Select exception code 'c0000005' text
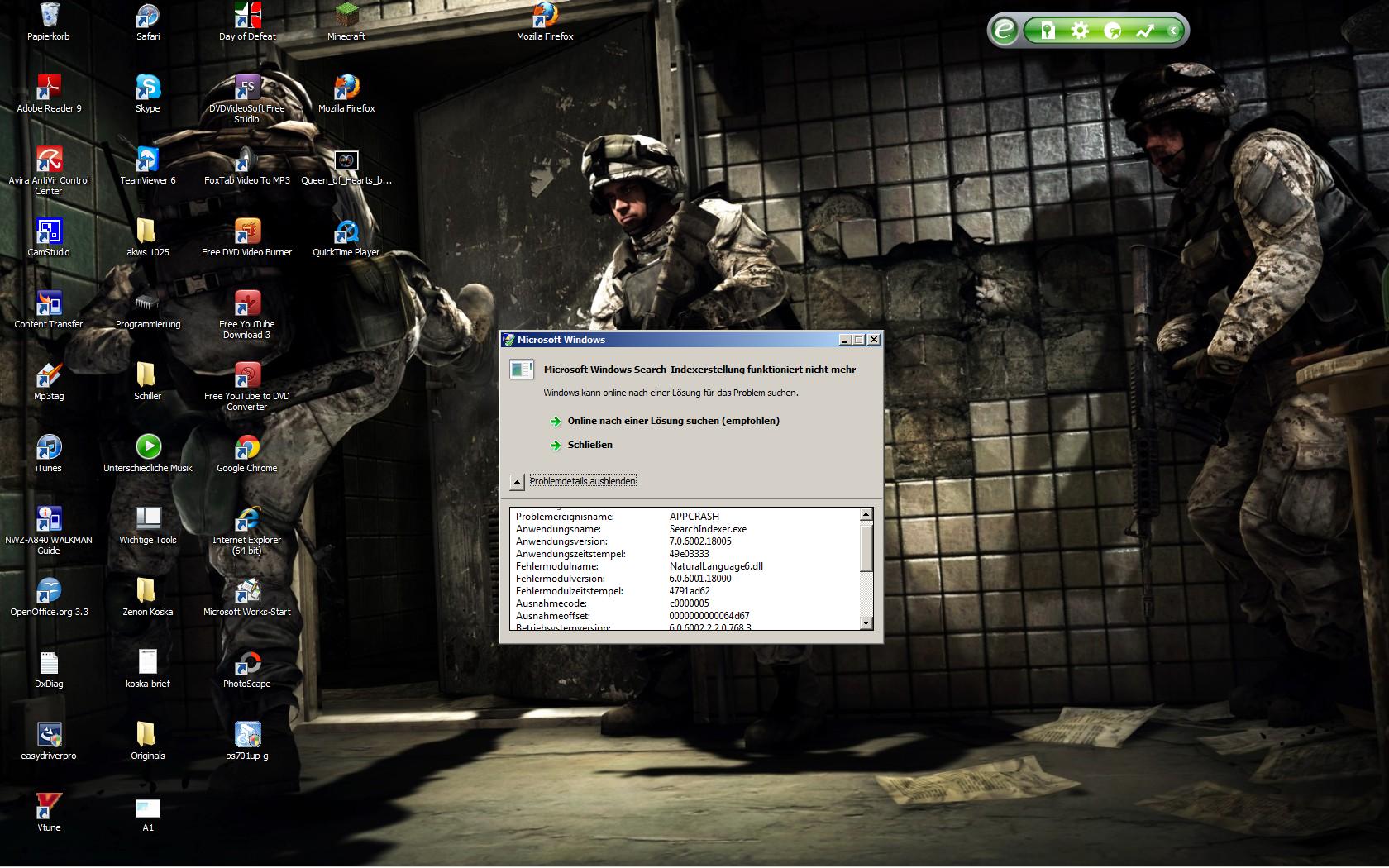The width and height of the screenshot is (1389, 868). coord(689,603)
